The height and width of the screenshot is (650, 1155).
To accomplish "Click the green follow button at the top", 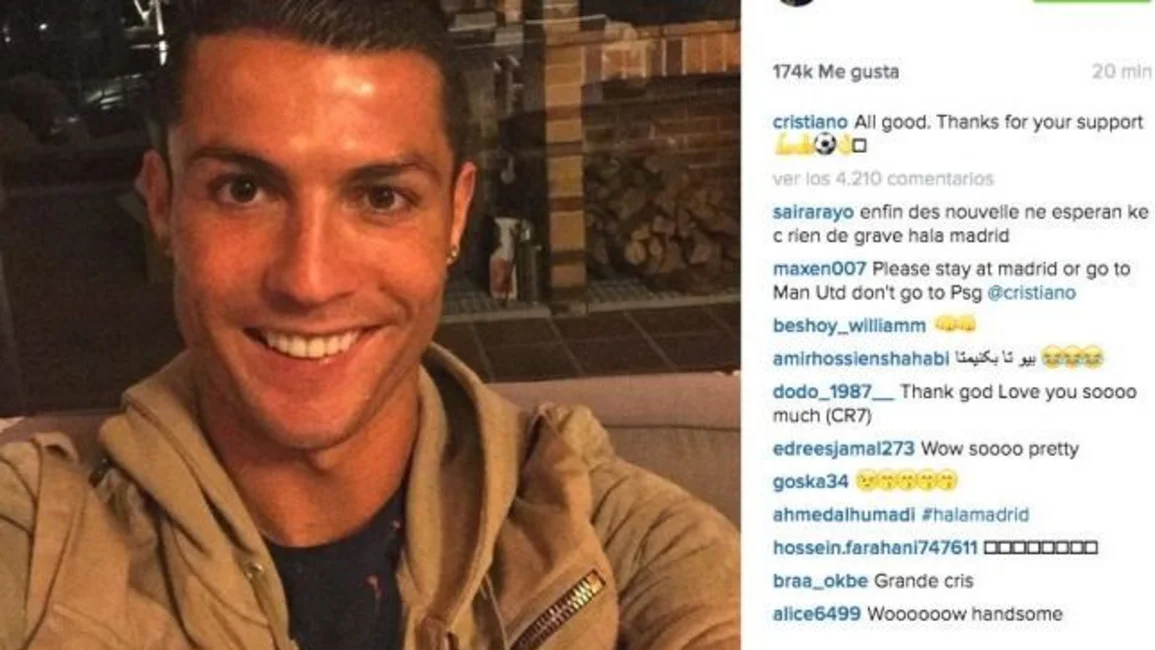I will pyautogui.click(x=1092, y=1).
